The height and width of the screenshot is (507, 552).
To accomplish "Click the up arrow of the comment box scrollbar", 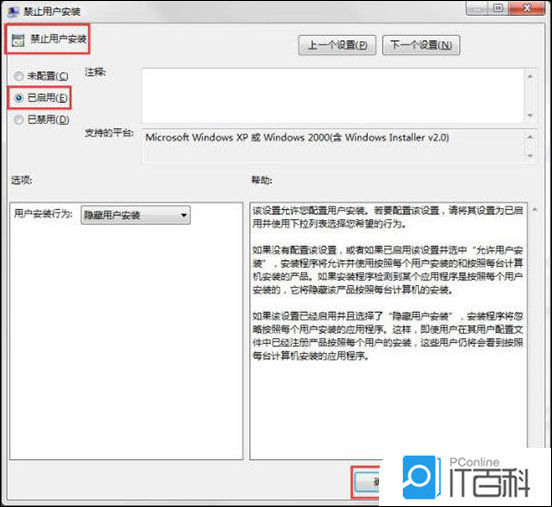I will pos(530,76).
